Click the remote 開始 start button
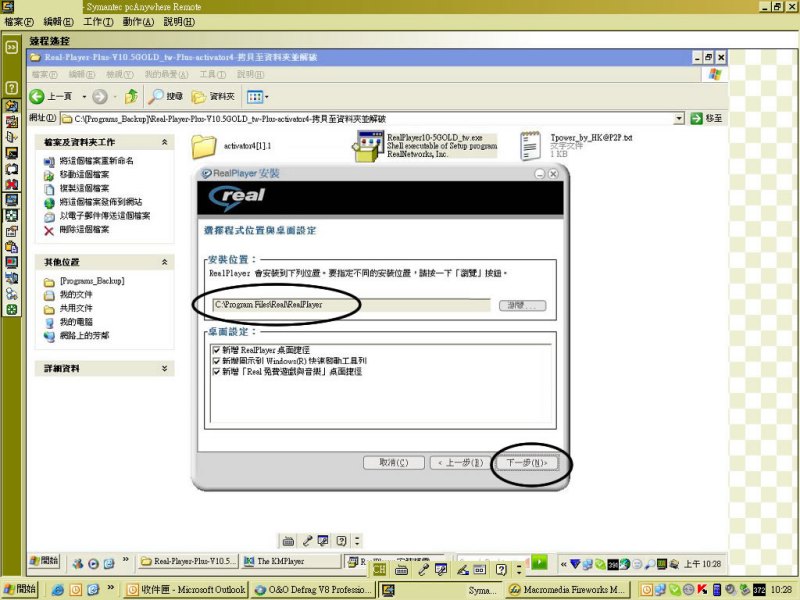This screenshot has width=800, height=600. (x=44, y=561)
